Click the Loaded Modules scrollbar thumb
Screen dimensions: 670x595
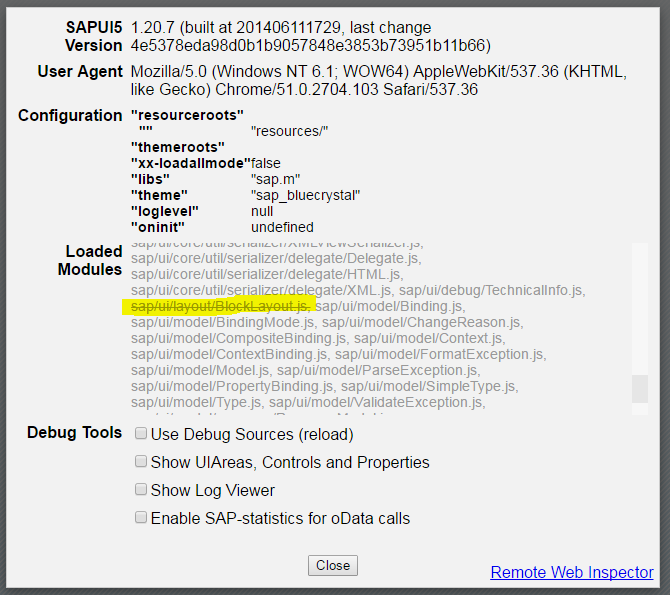tap(640, 389)
